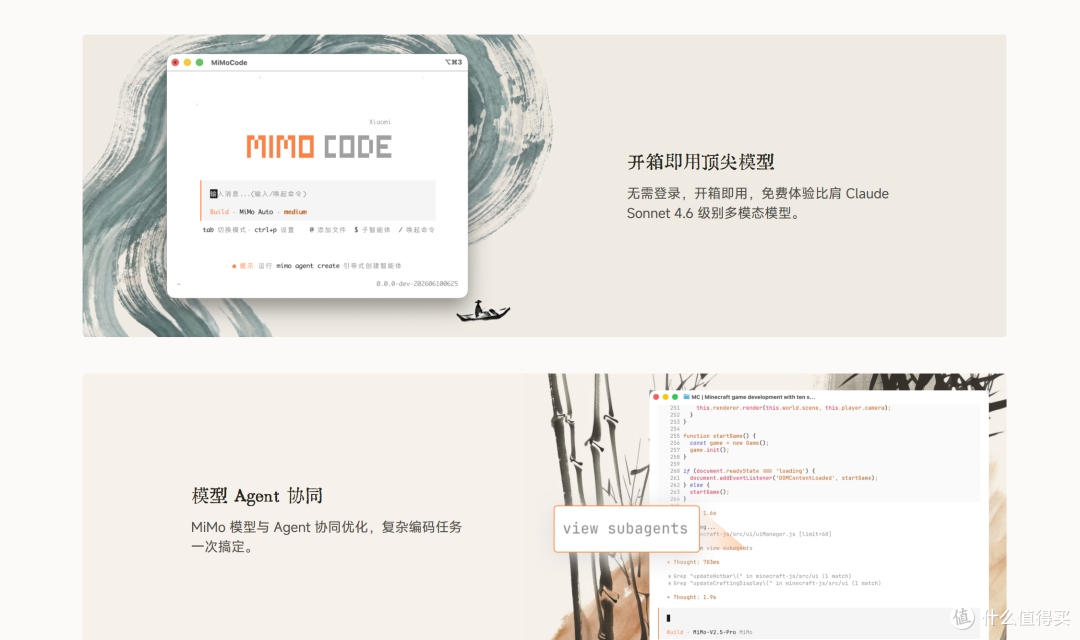The height and width of the screenshot is (640, 1080).
Task: Click the small 'view subagents' text in MC window
Action: (x=727, y=548)
